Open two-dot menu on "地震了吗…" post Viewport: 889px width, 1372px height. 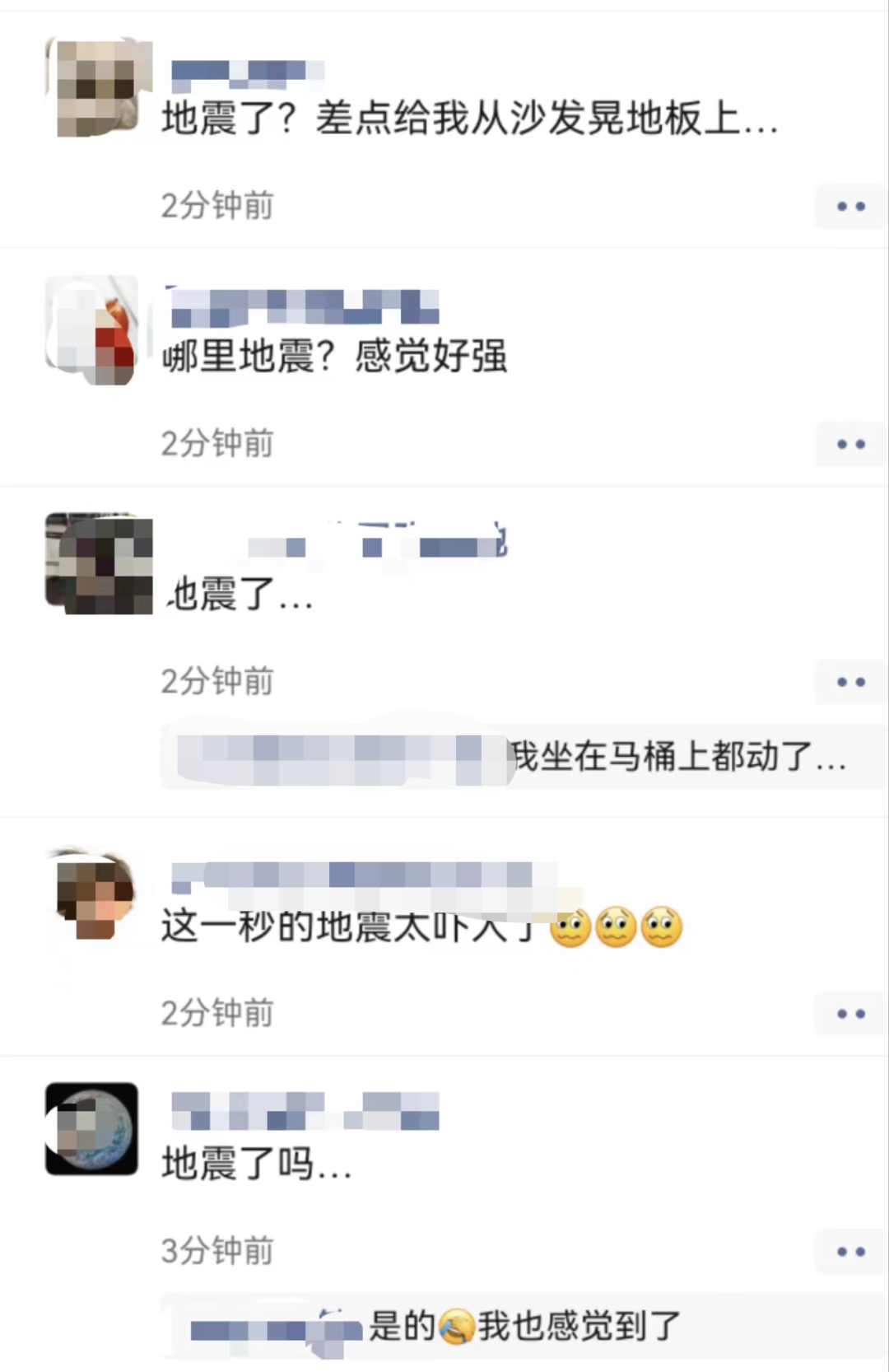coord(850,1252)
